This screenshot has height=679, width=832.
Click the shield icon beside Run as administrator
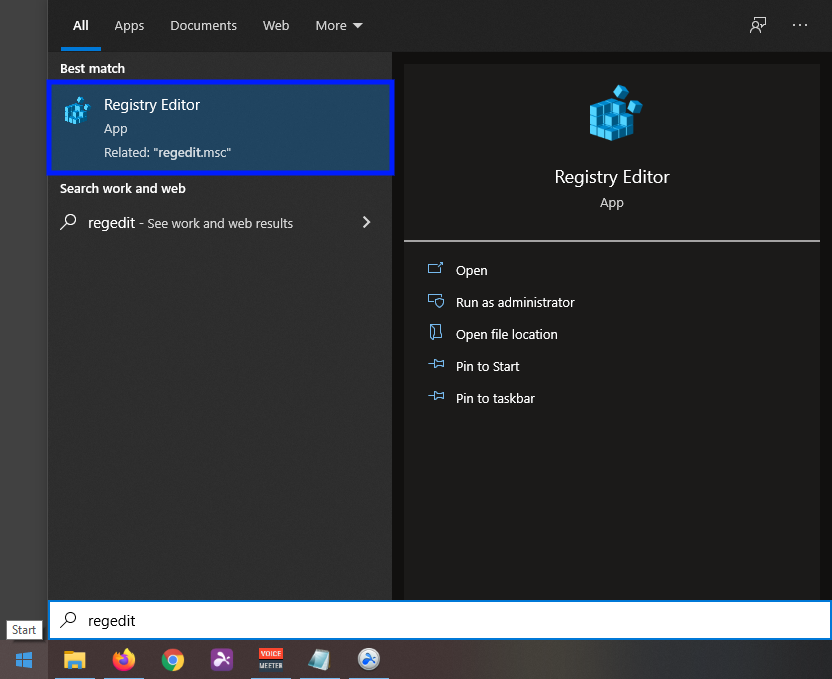(x=435, y=301)
